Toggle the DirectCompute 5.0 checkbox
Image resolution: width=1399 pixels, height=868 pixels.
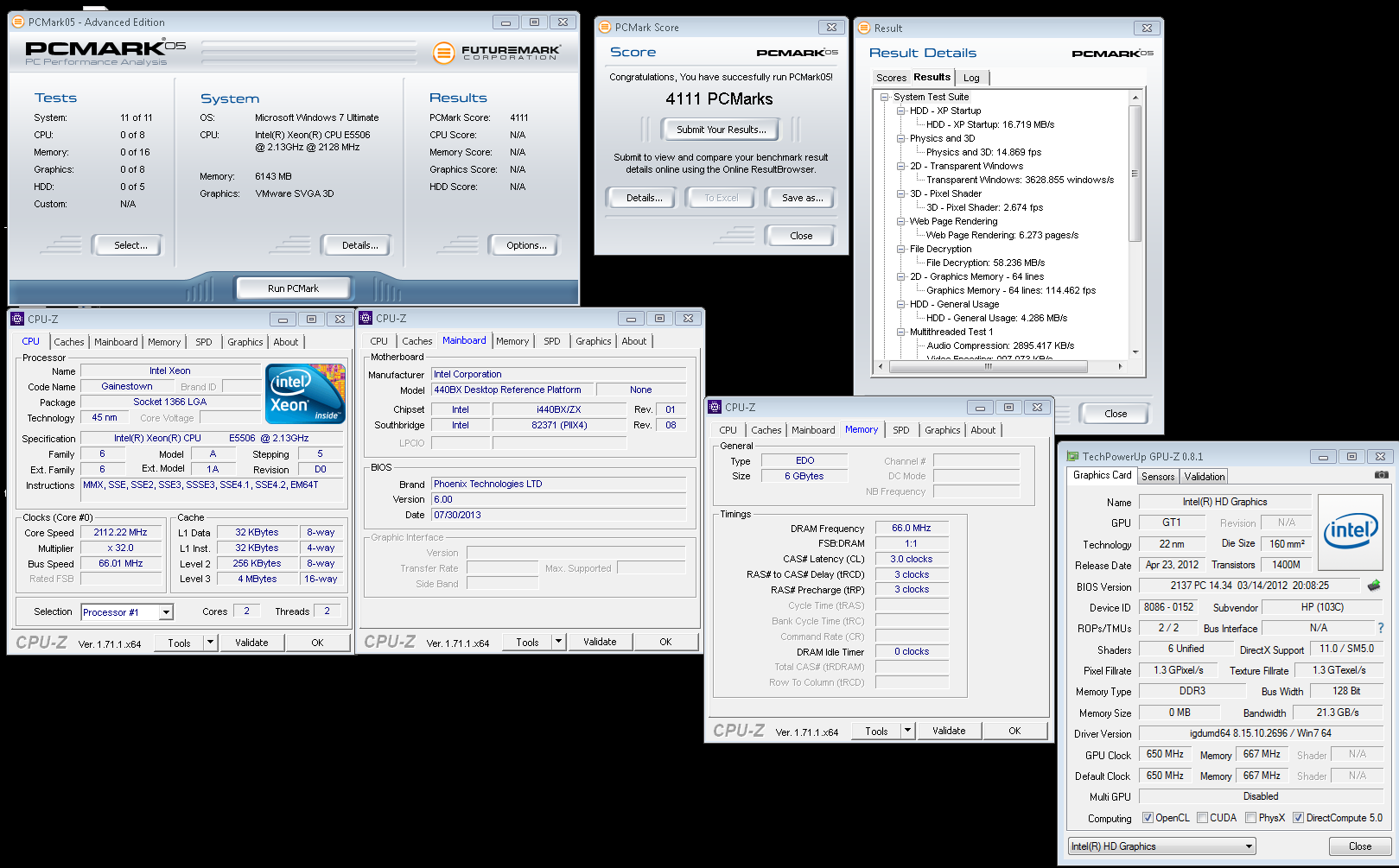[x=1298, y=817]
